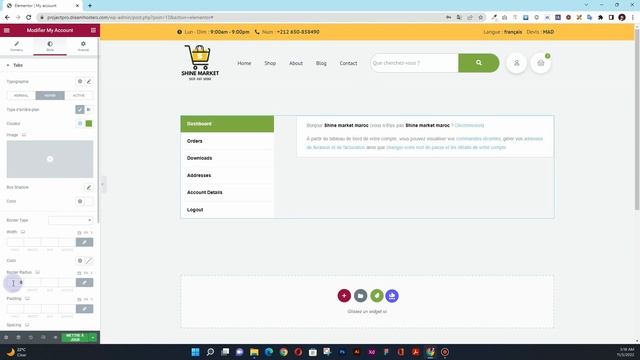
Task: Add a template with folder icon
Action: pyautogui.click(x=360, y=296)
